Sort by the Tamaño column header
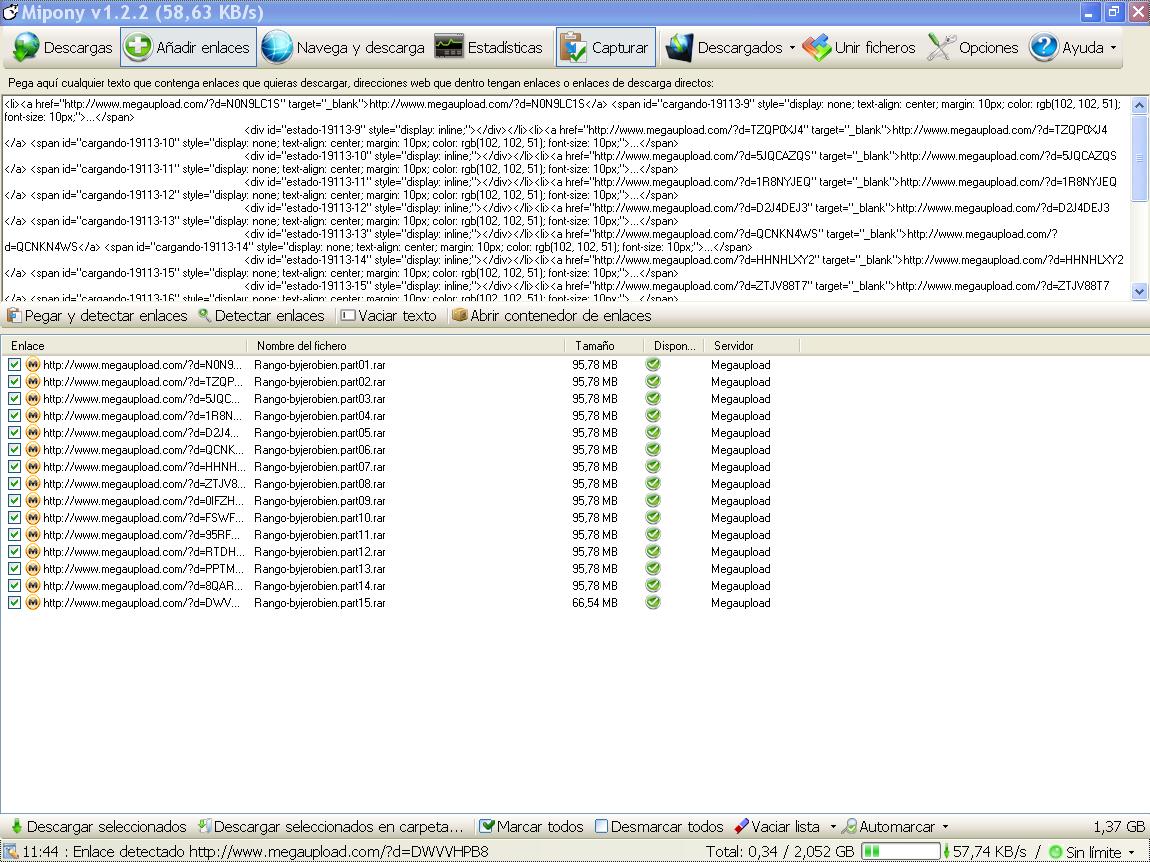 (604, 346)
